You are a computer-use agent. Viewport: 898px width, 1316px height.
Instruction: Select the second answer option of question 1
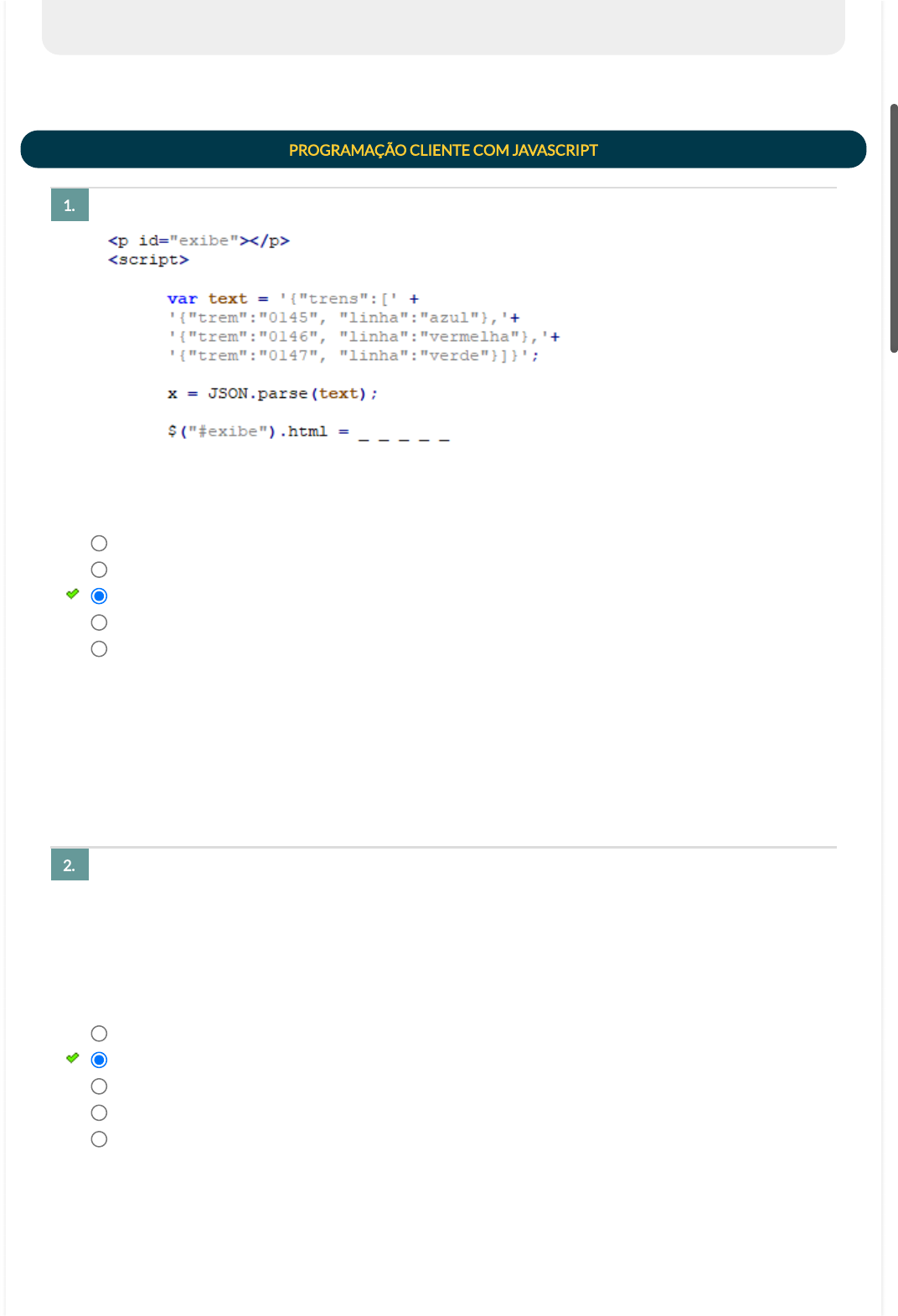[99, 570]
